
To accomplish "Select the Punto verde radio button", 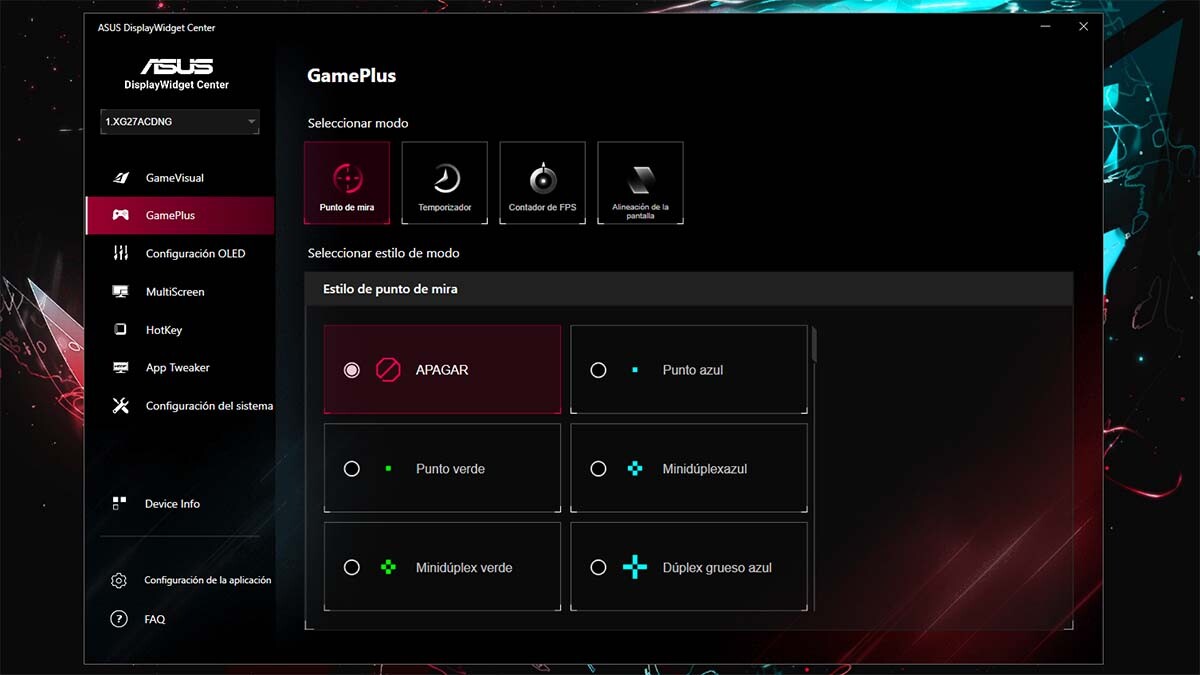I will click(x=351, y=468).
